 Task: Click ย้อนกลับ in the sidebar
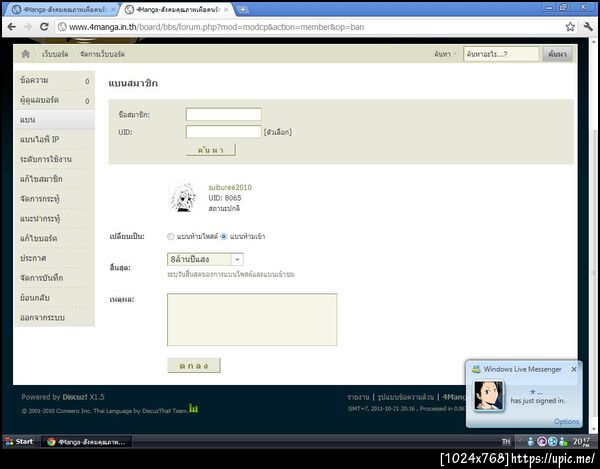54,298
